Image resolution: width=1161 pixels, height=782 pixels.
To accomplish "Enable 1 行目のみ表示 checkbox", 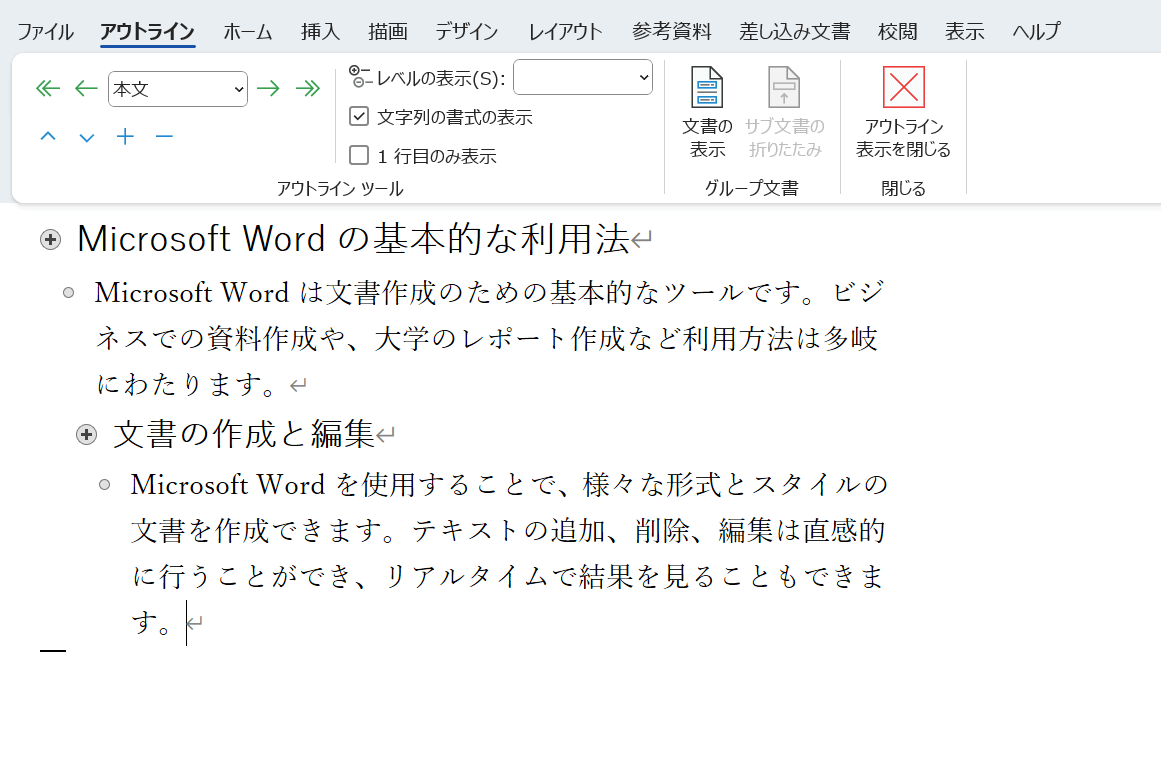I will 359,155.
